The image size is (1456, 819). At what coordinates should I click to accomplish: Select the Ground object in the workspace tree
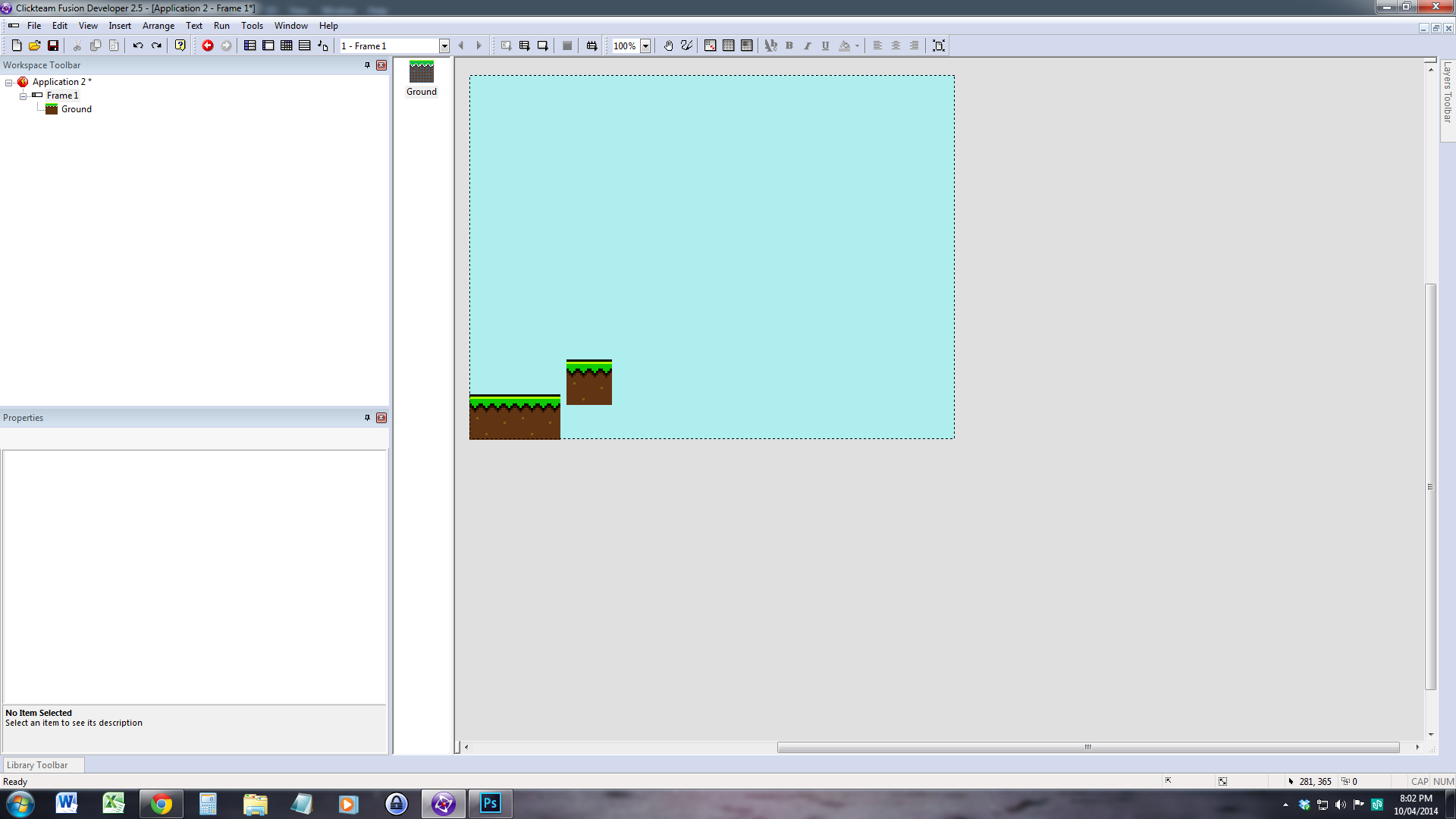coord(76,108)
